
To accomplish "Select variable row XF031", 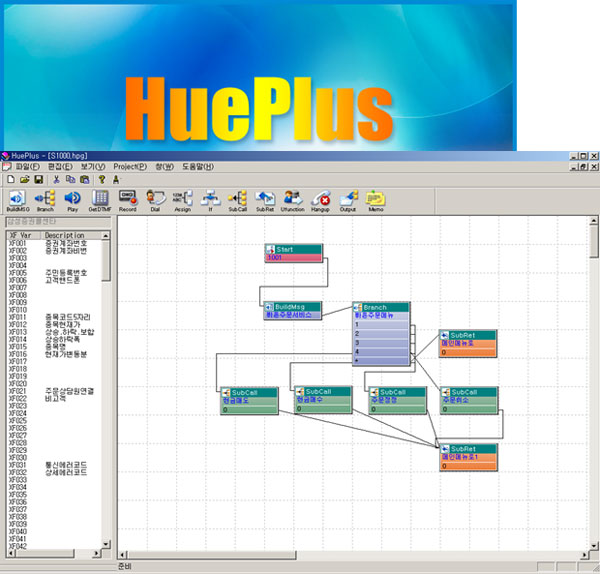I will (x=54, y=465).
